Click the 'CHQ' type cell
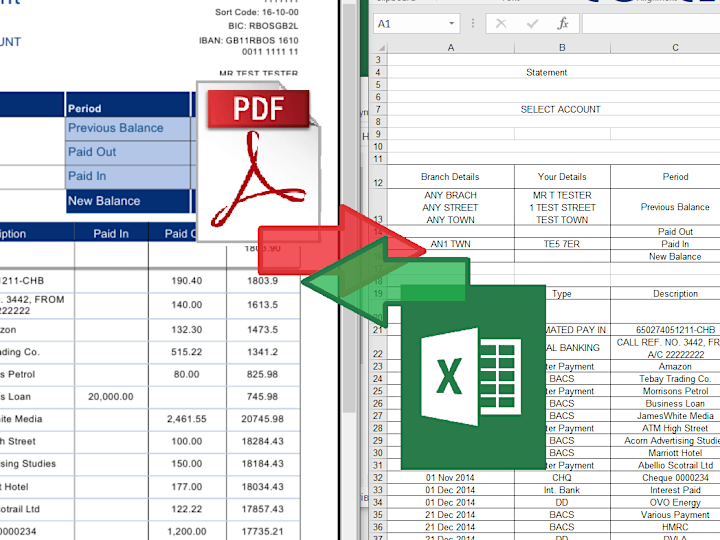The width and height of the screenshot is (720, 540). [562, 478]
